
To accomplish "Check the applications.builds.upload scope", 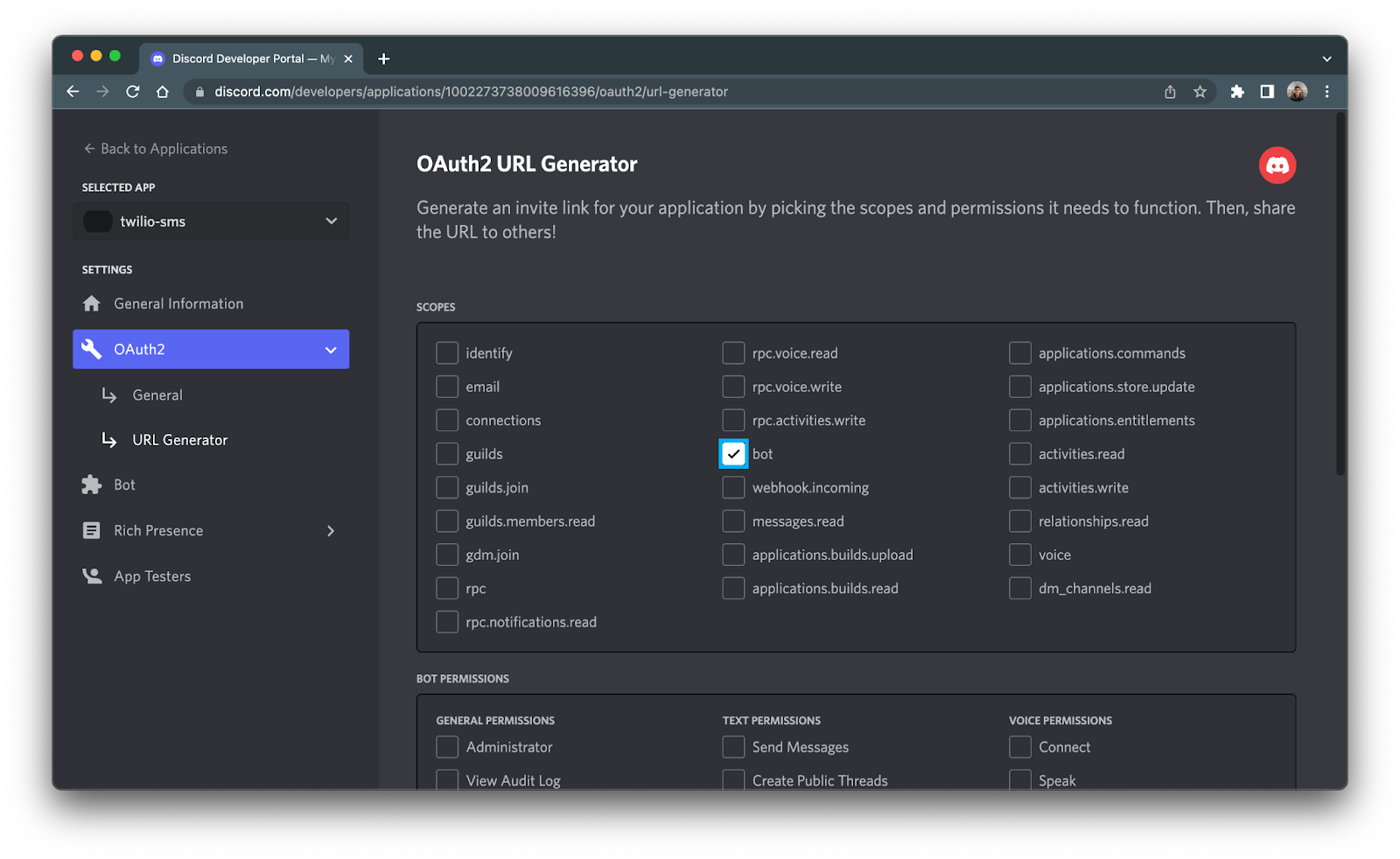I will tap(733, 555).
